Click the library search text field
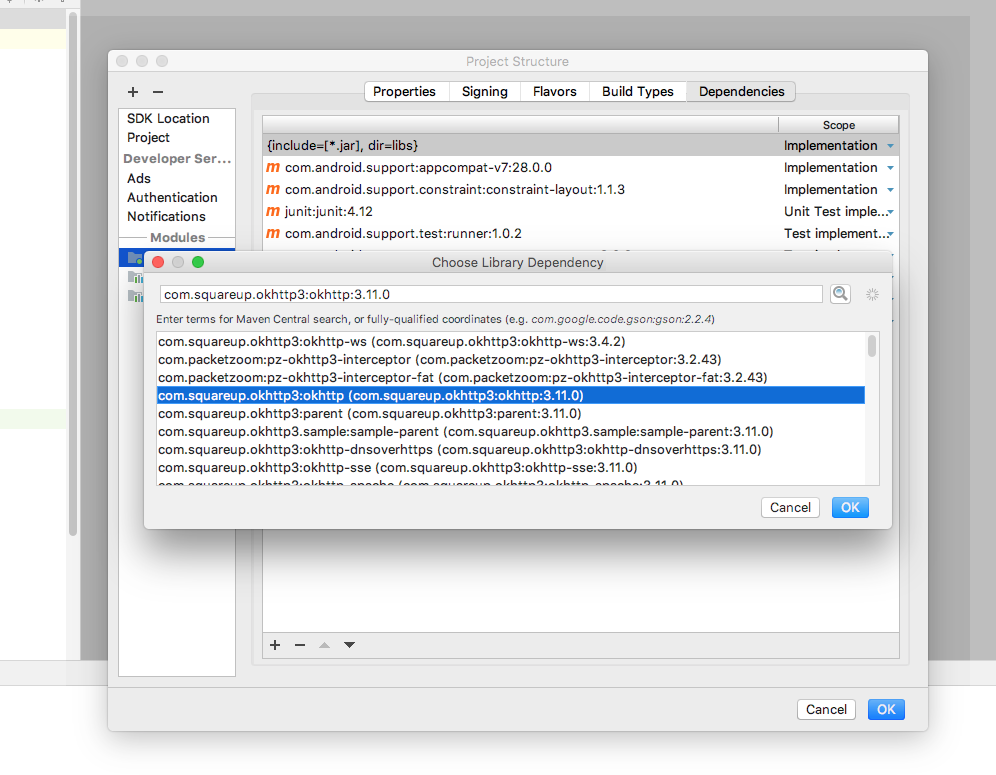 (491, 294)
